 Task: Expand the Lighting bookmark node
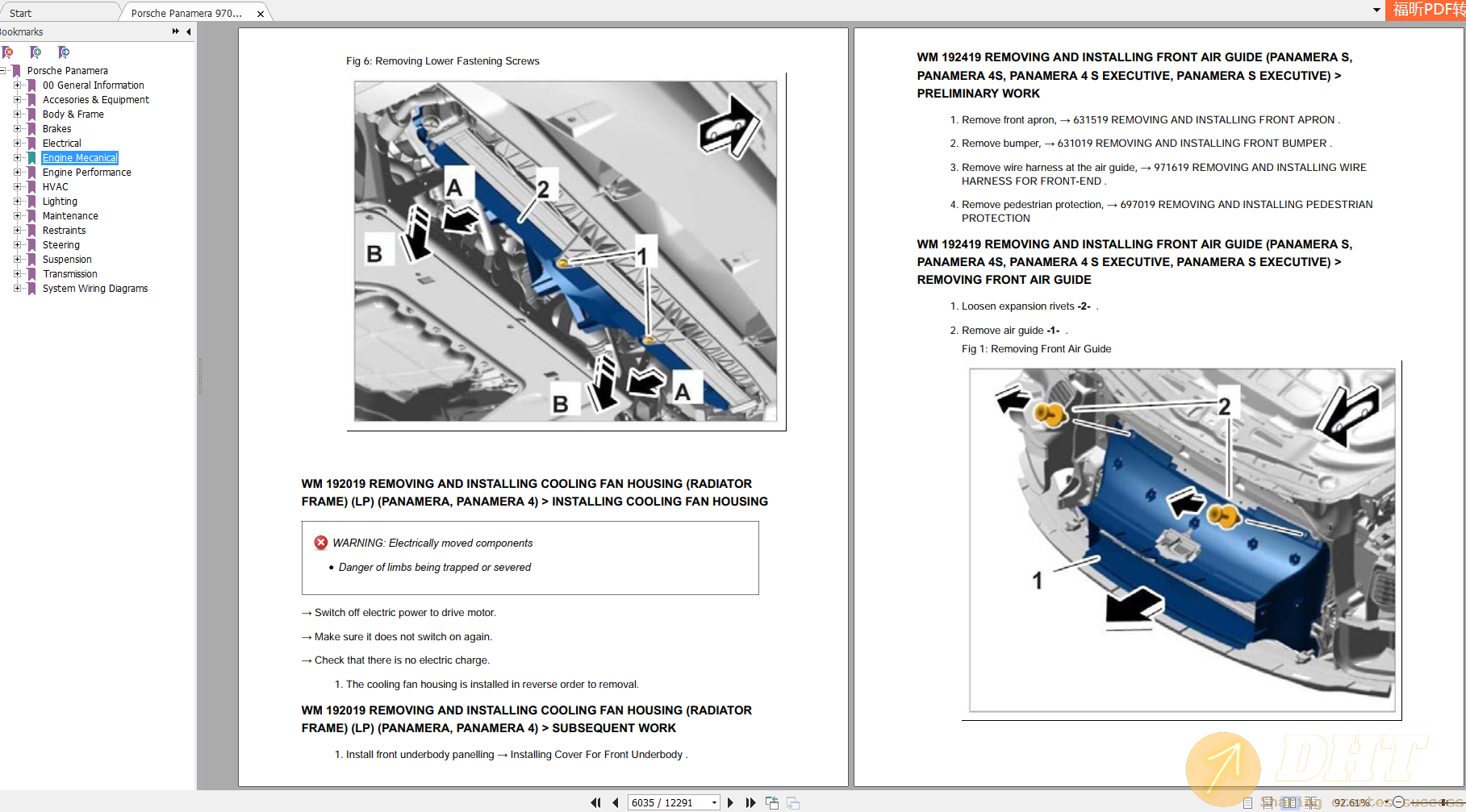[17, 202]
